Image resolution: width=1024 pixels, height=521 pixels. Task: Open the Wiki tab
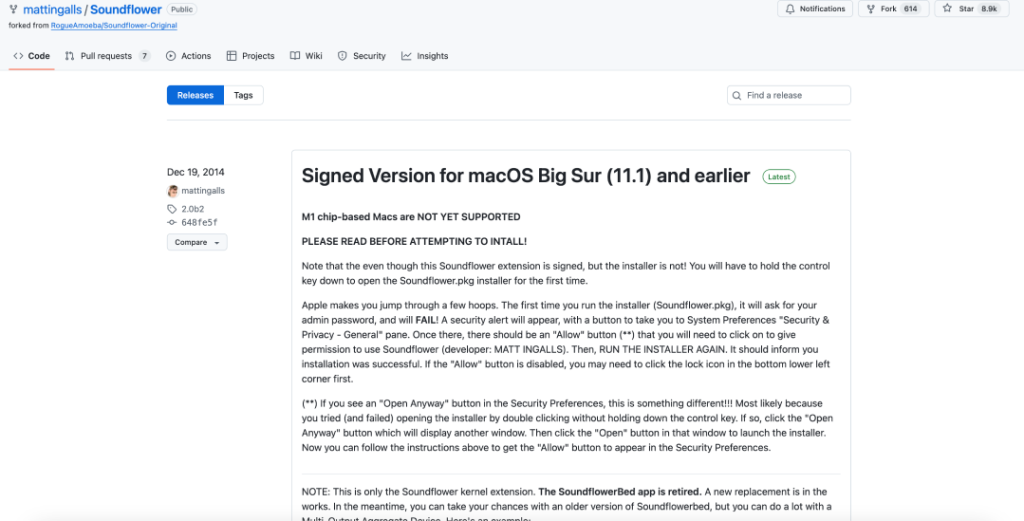pos(306,56)
